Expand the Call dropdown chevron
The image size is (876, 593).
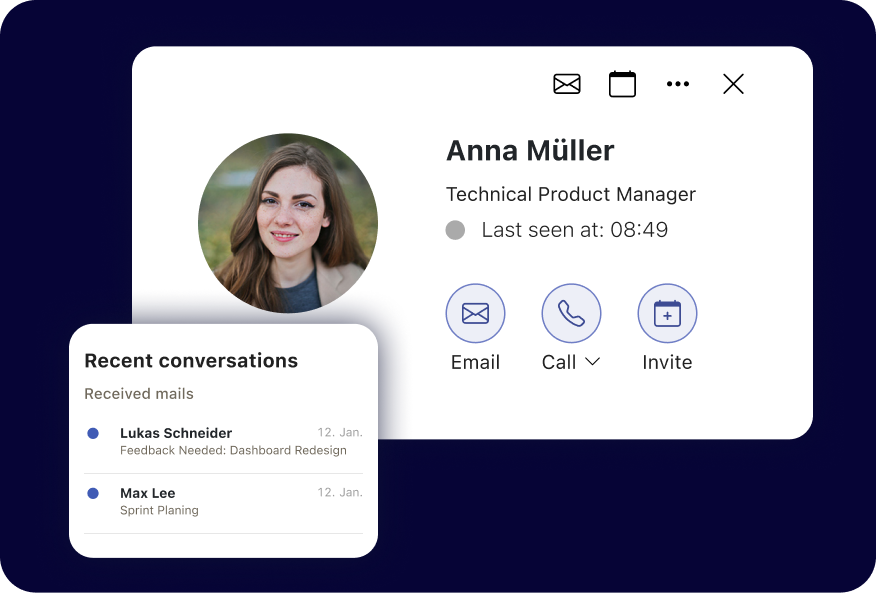coord(592,362)
